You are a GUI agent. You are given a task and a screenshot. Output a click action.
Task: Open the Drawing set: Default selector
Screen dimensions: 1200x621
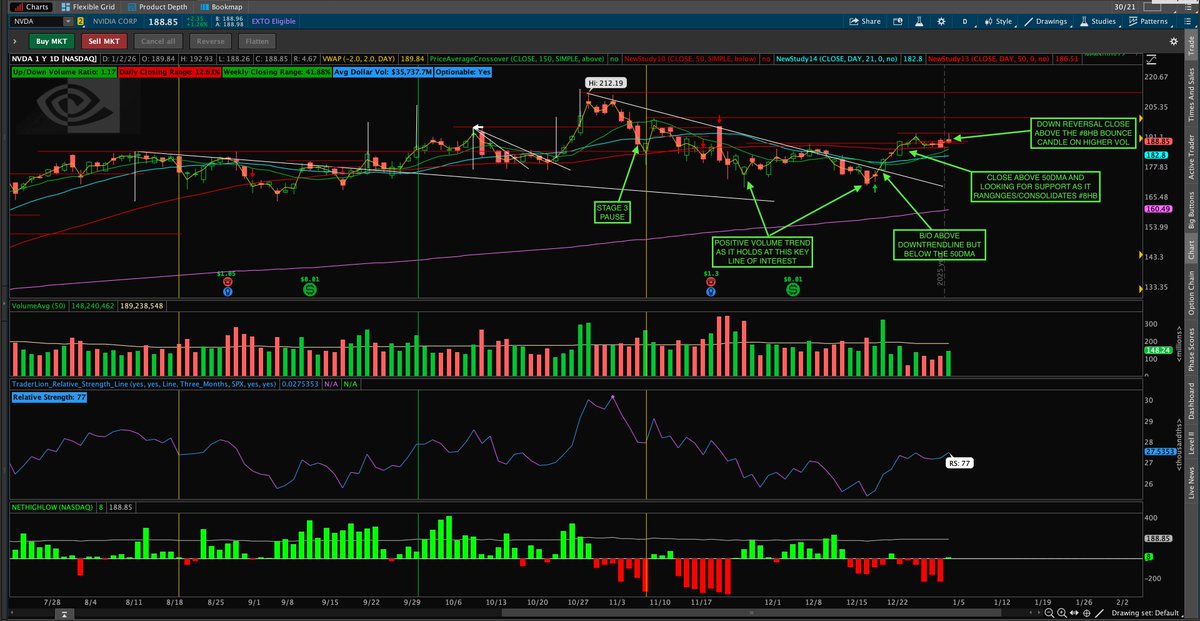tap(1146, 613)
